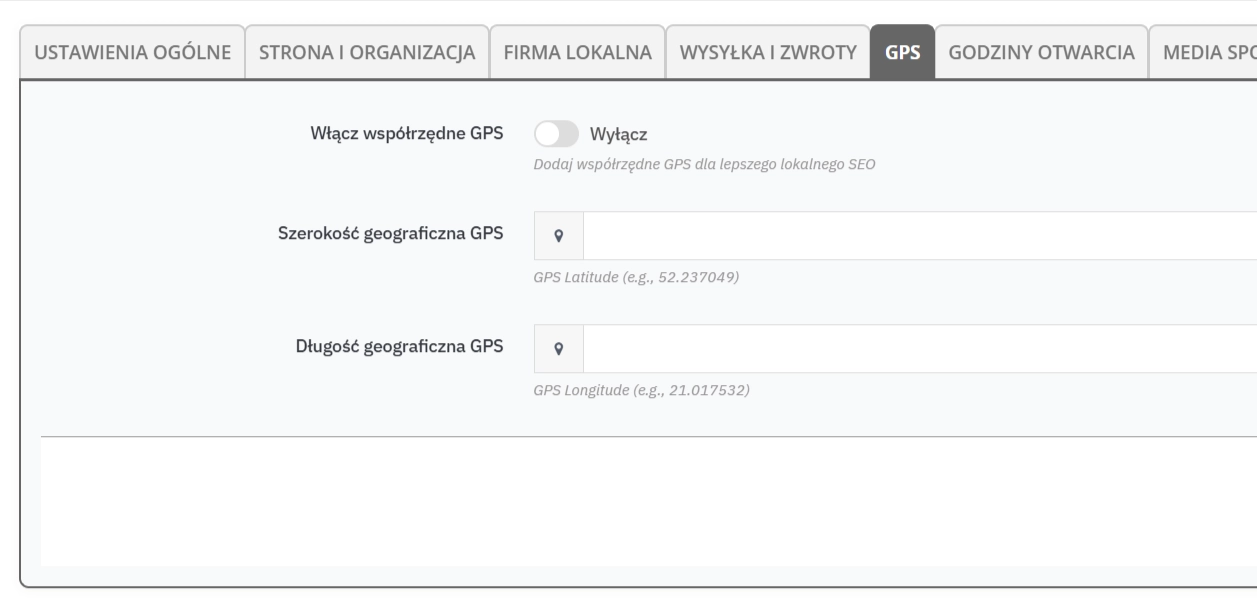Click the GPS Latitude example hint text
This screenshot has height=606, width=1257.
tap(636, 277)
